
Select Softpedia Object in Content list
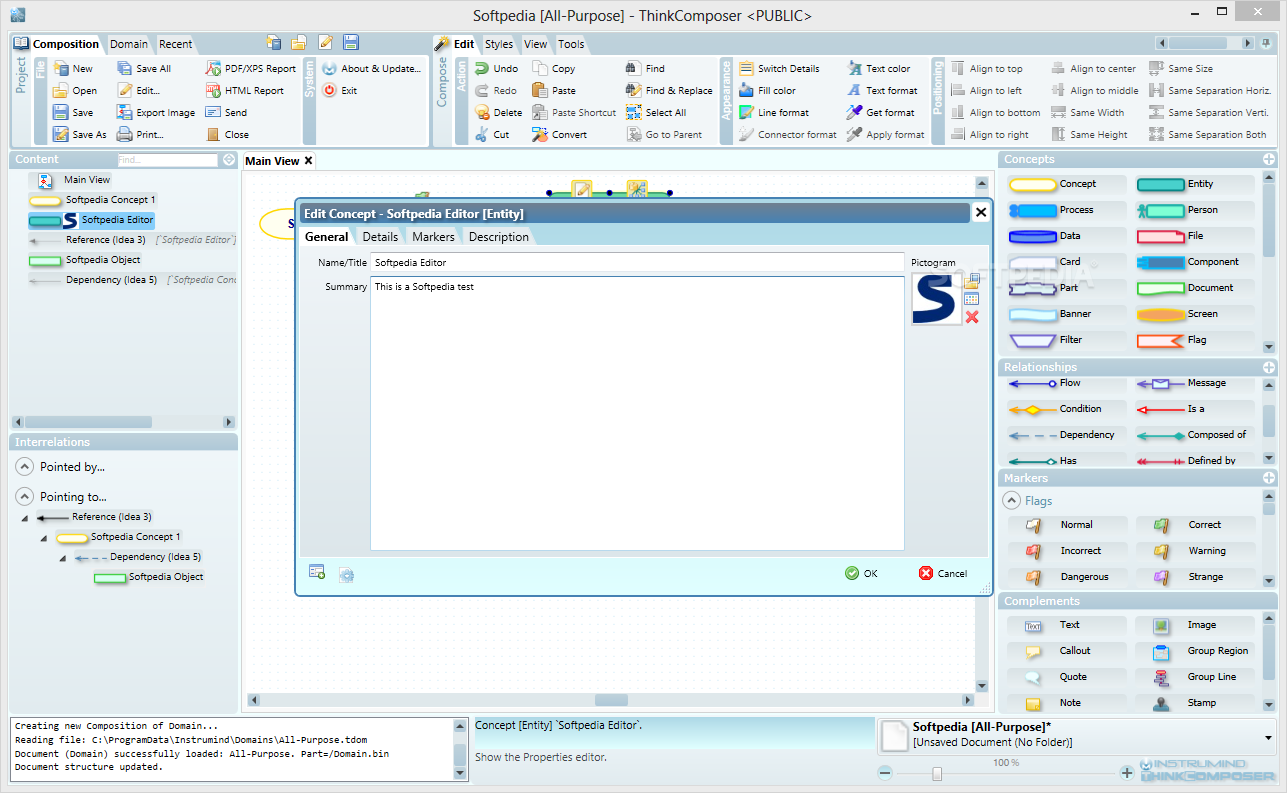tap(85, 260)
